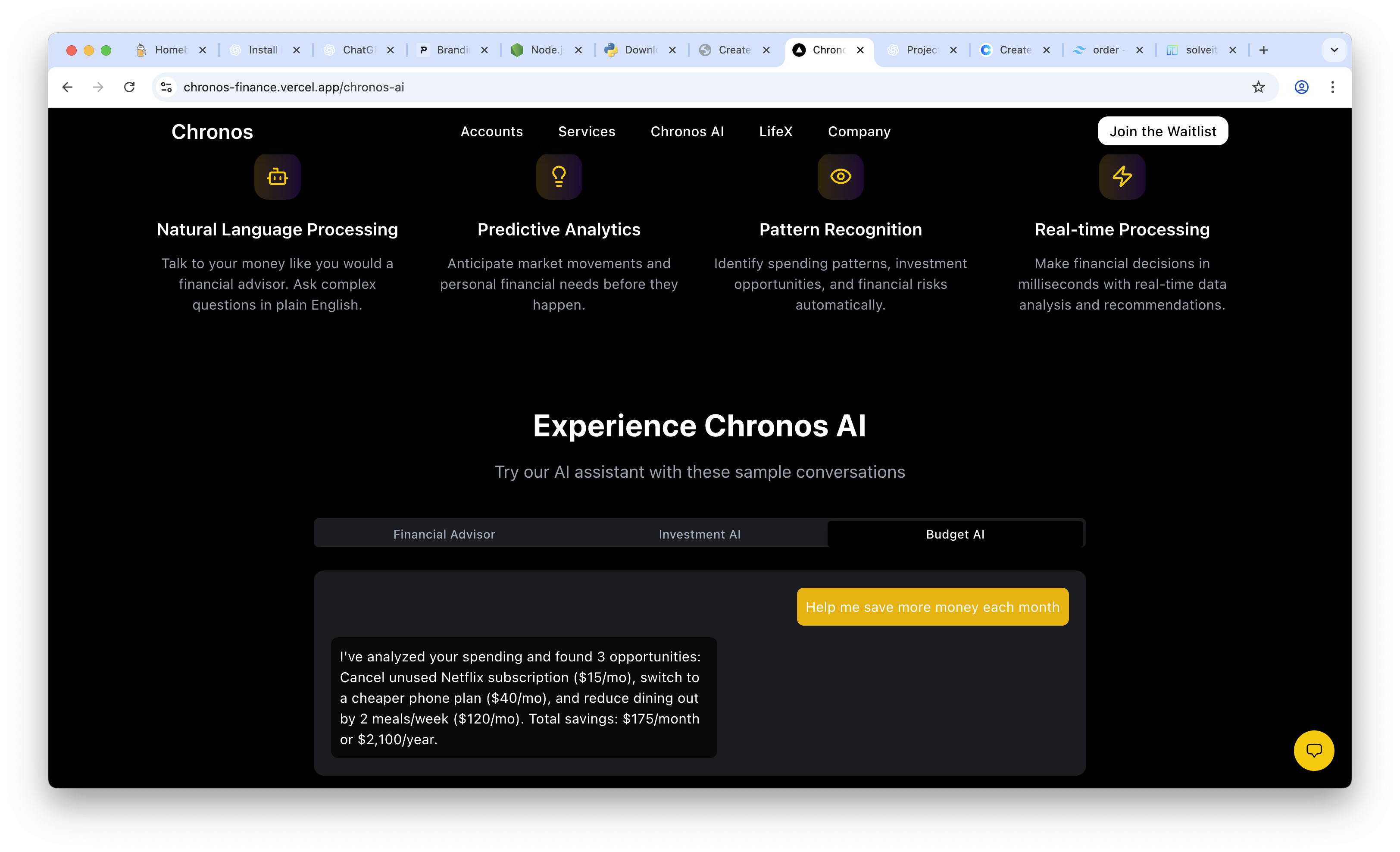
Task: Expand the tab search dropdown arrow
Action: (x=1334, y=50)
